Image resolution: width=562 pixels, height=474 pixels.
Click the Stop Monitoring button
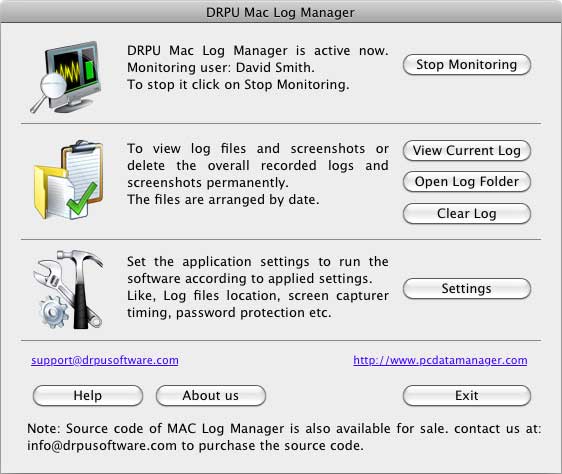click(x=467, y=65)
